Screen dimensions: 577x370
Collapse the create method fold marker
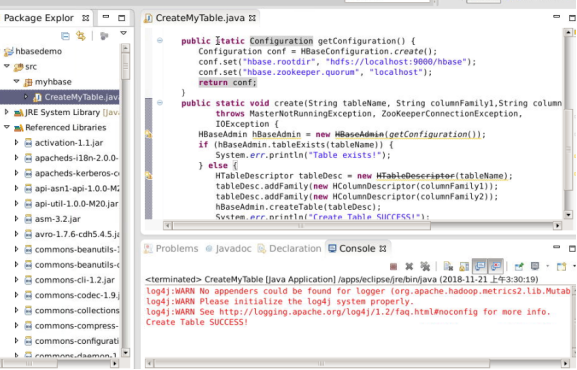tap(160, 103)
